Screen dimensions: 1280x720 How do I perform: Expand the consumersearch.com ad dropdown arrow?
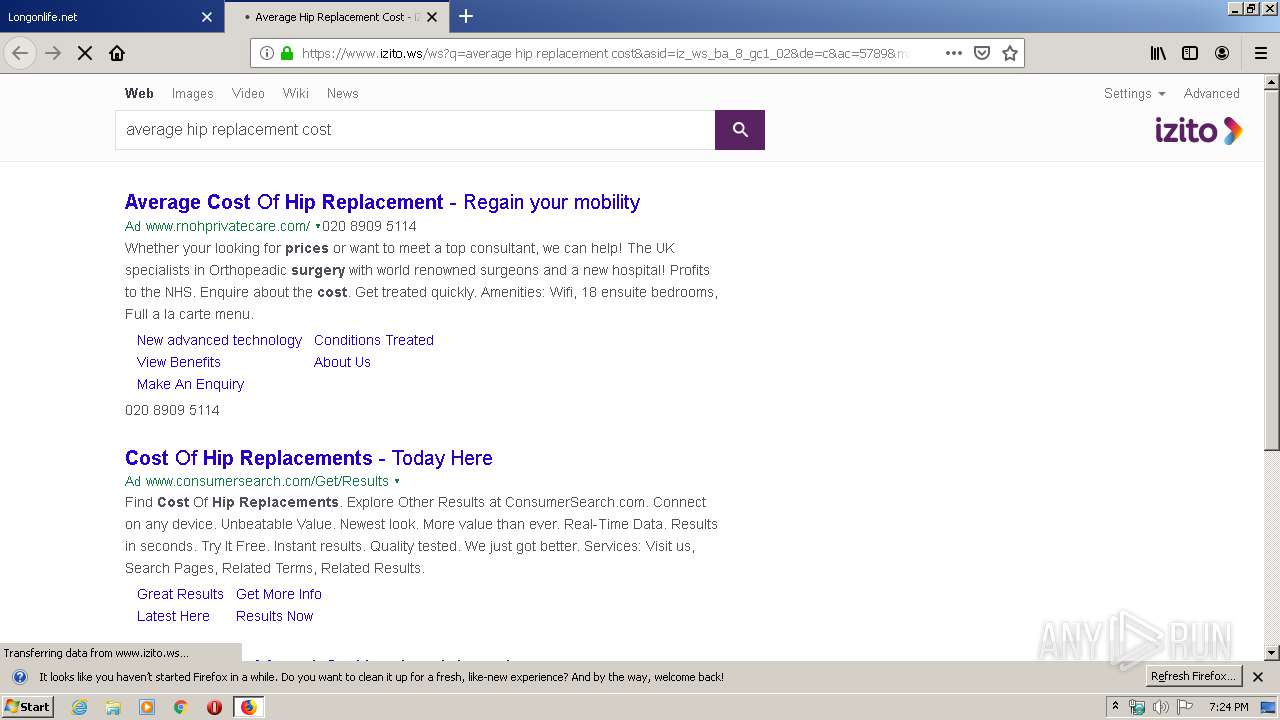point(397,482)
